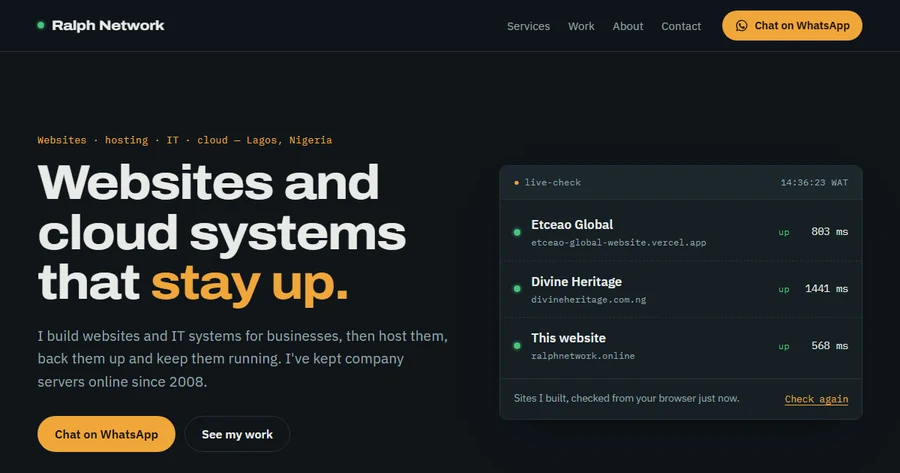900x473 pixels.
Task: Click etceao-global-website.vercel.app URL text
Action: tap(618, 243)
